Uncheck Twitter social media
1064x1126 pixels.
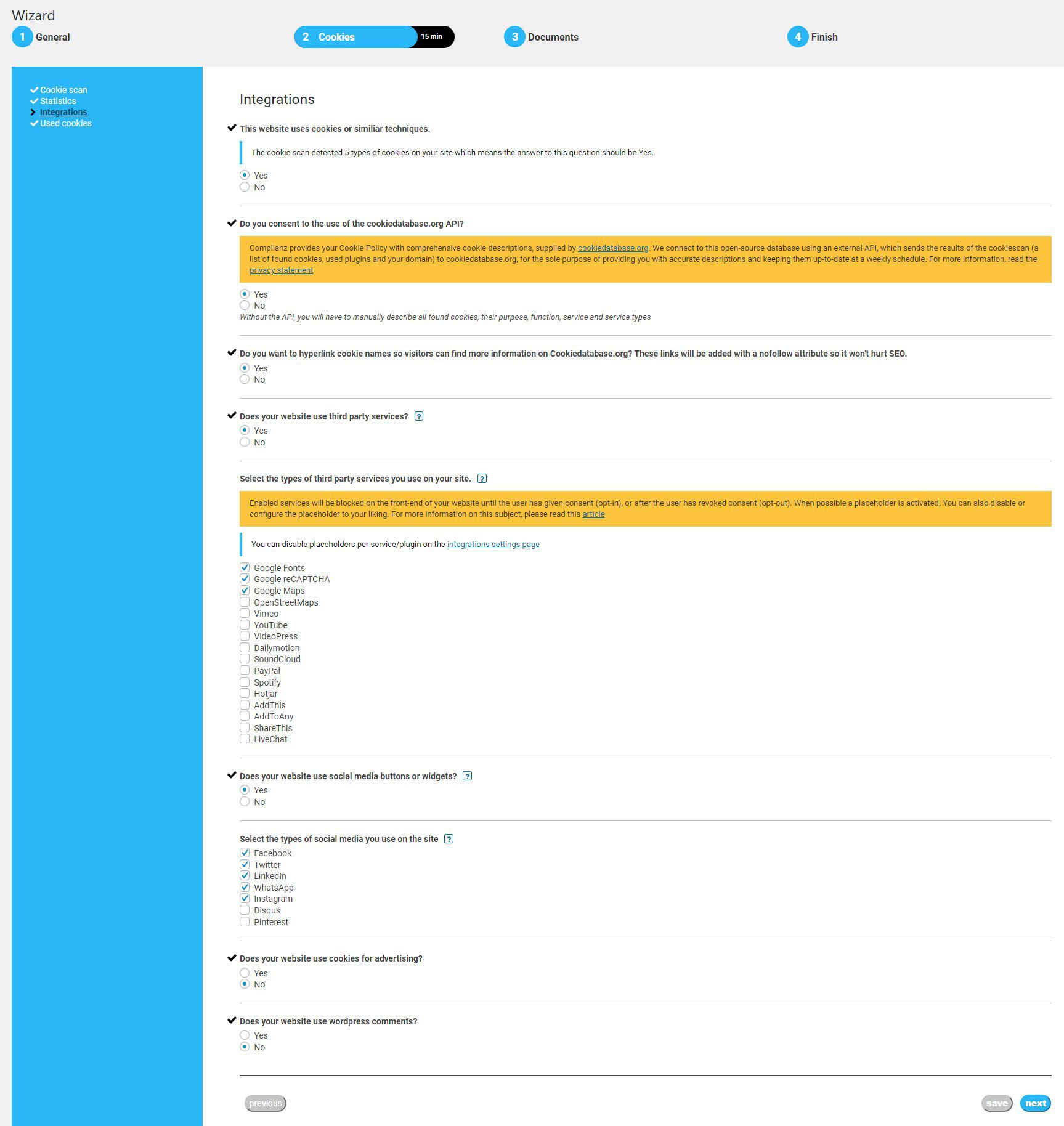(x=245, y=864)
